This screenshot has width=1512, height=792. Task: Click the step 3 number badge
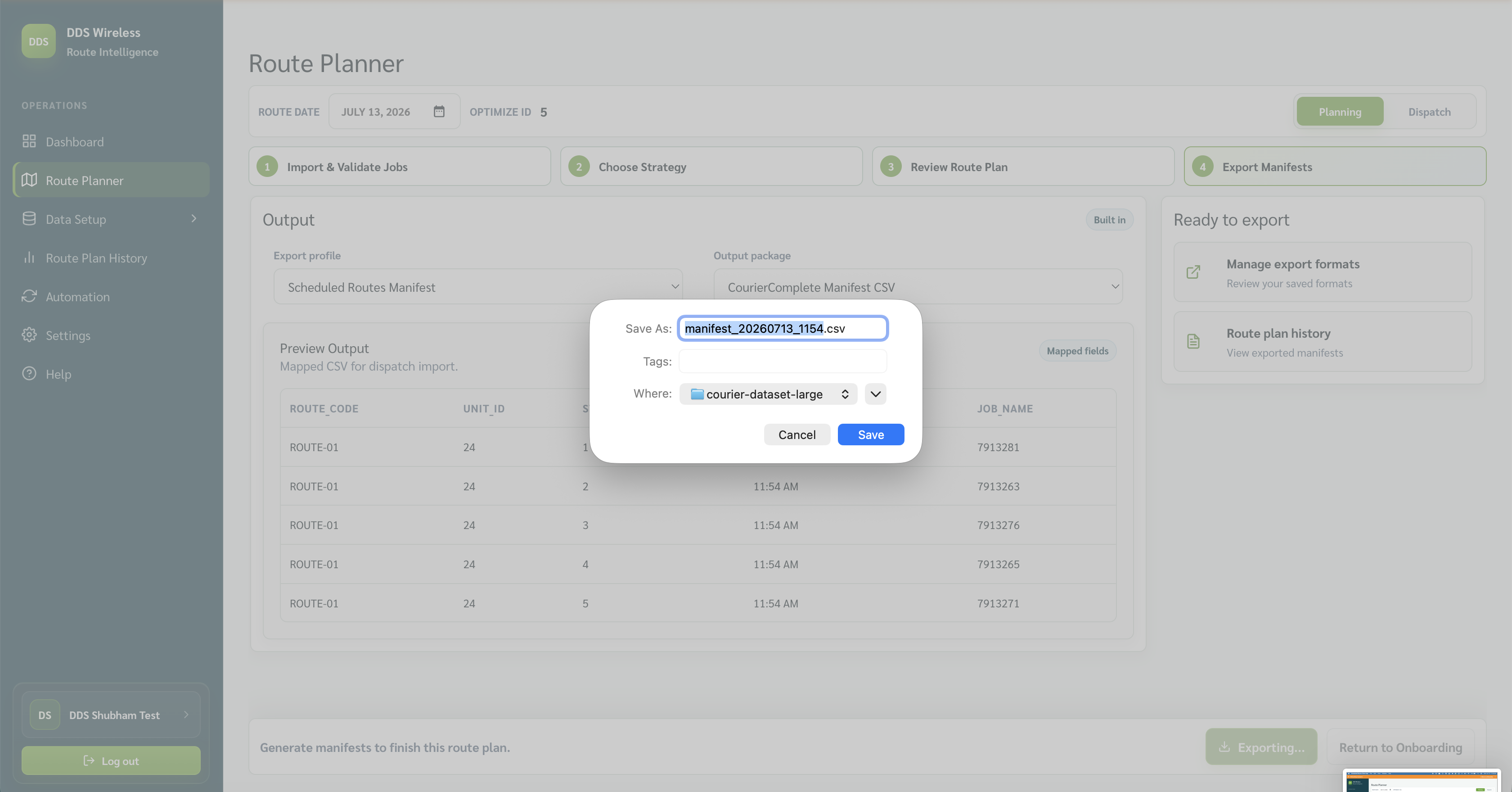891,167
